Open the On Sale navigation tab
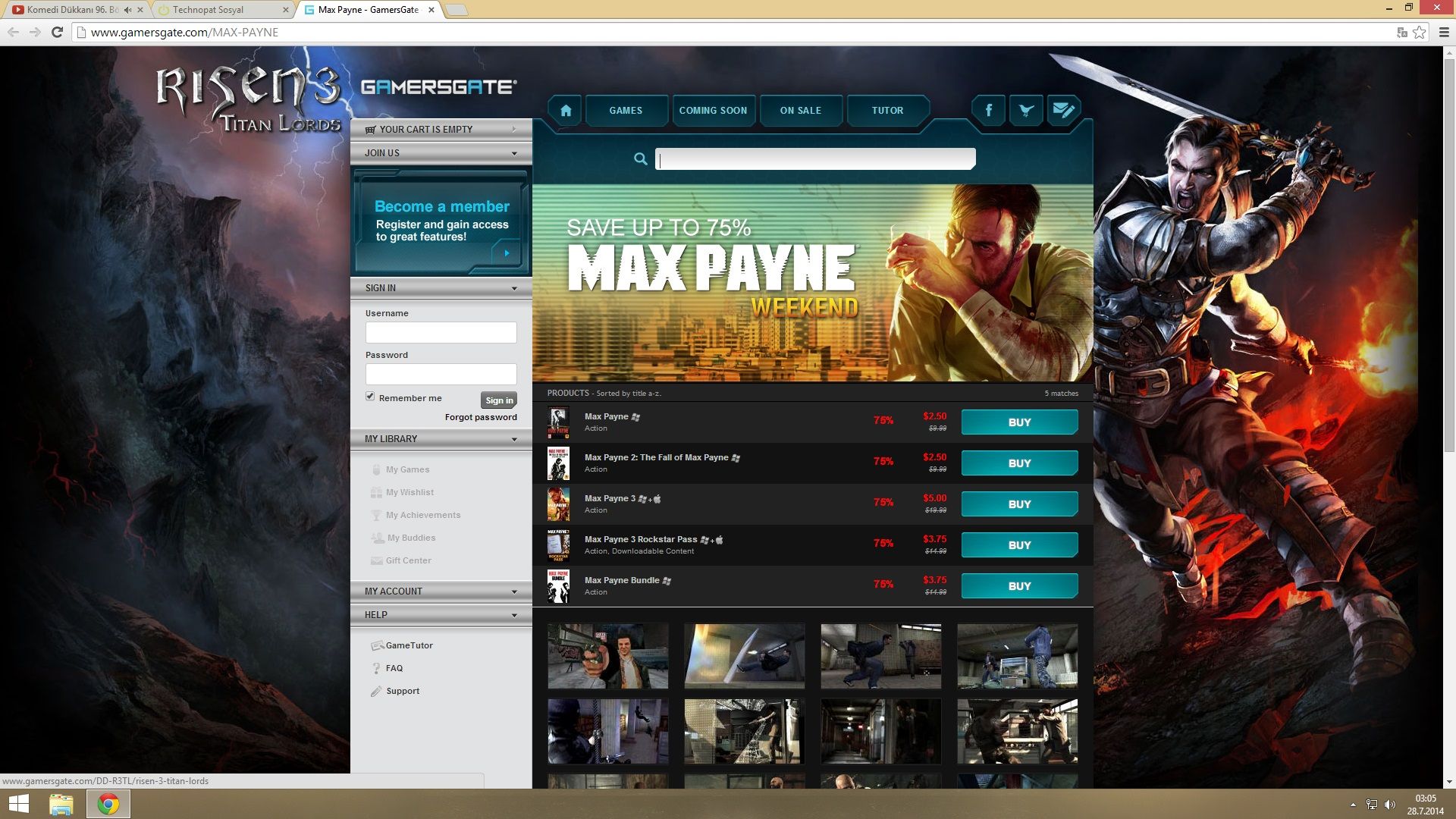Screen dimensions: 1456x819 coord(800,111)
